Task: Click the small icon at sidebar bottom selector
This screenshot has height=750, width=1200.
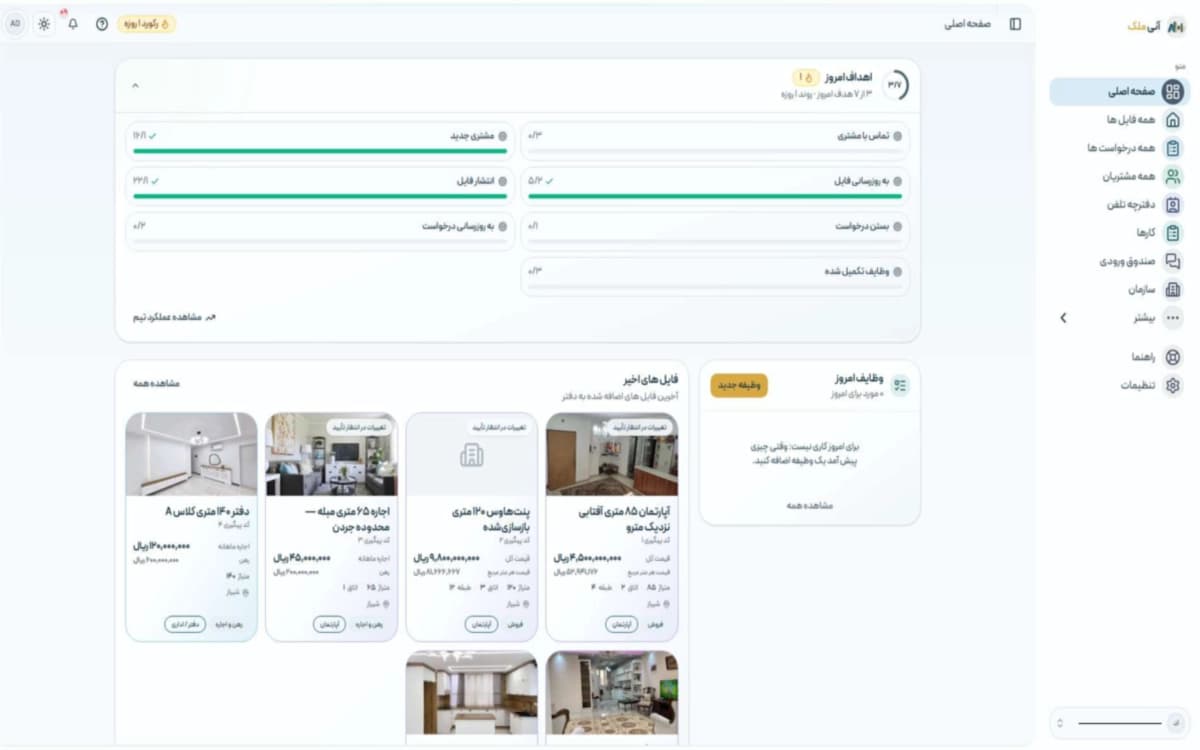Action: tap(1177, 722)
